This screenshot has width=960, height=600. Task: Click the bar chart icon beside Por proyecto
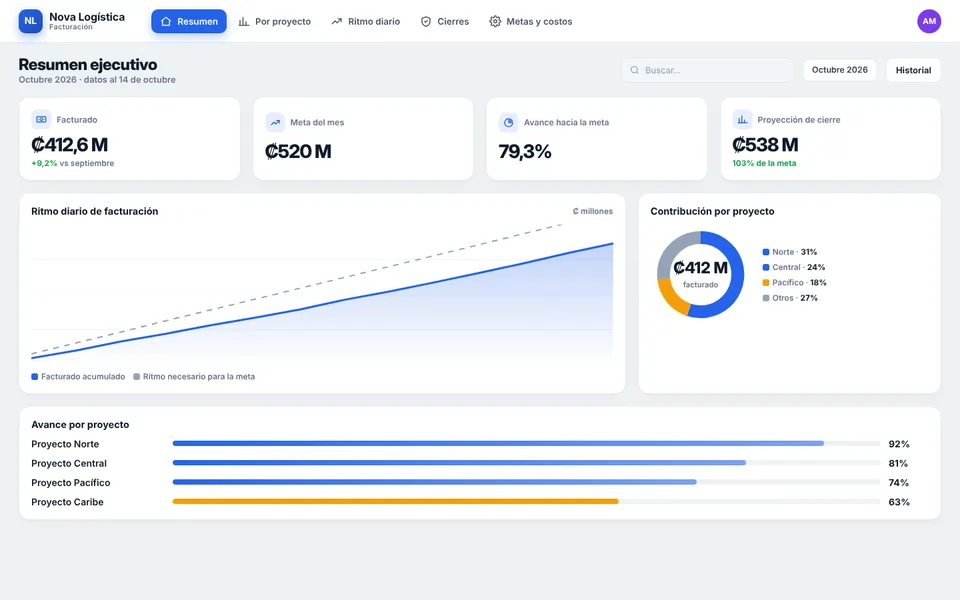pos(244,21)
